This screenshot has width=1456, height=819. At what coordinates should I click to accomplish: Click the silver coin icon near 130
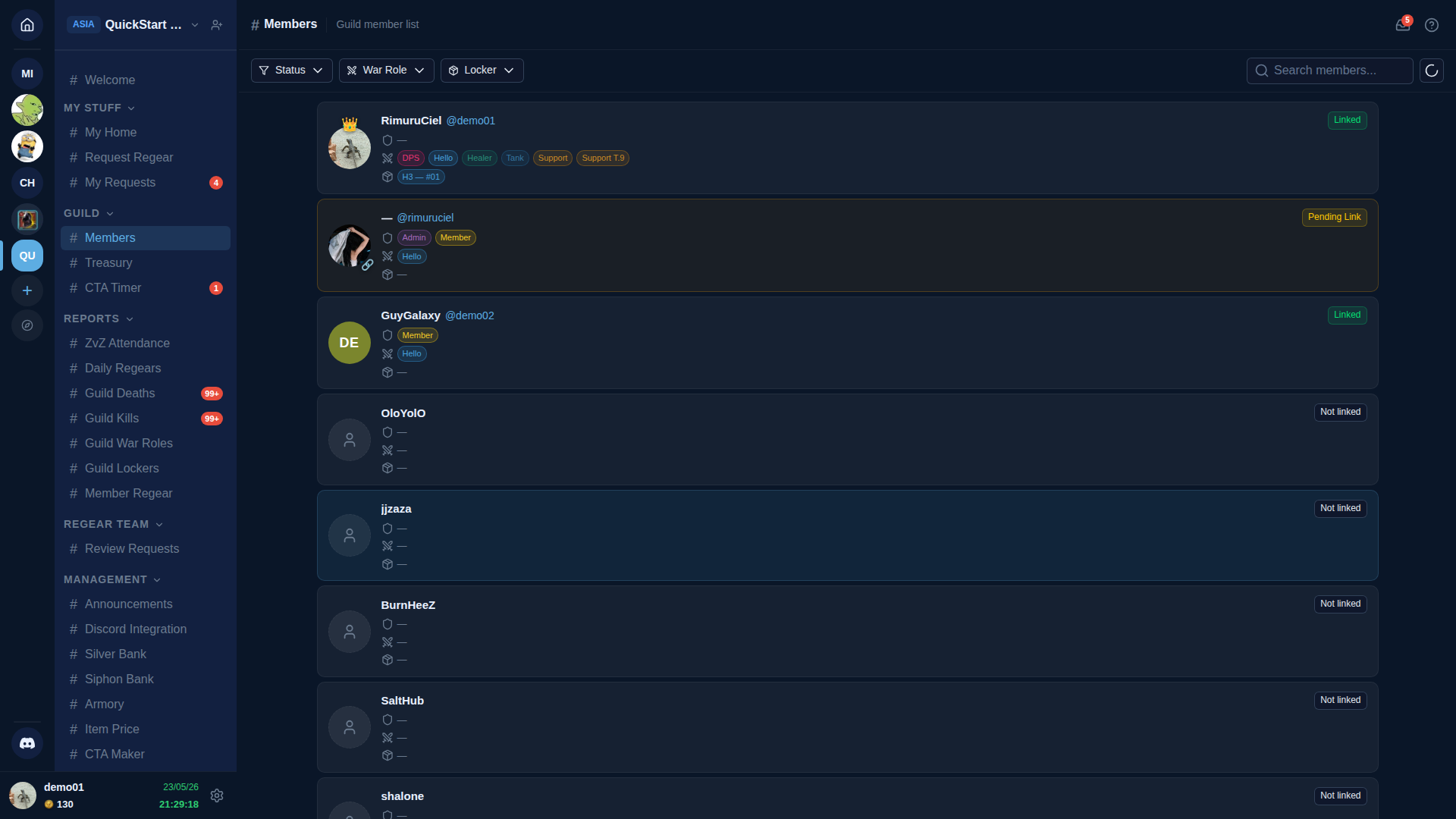click(x=49, y=805)
